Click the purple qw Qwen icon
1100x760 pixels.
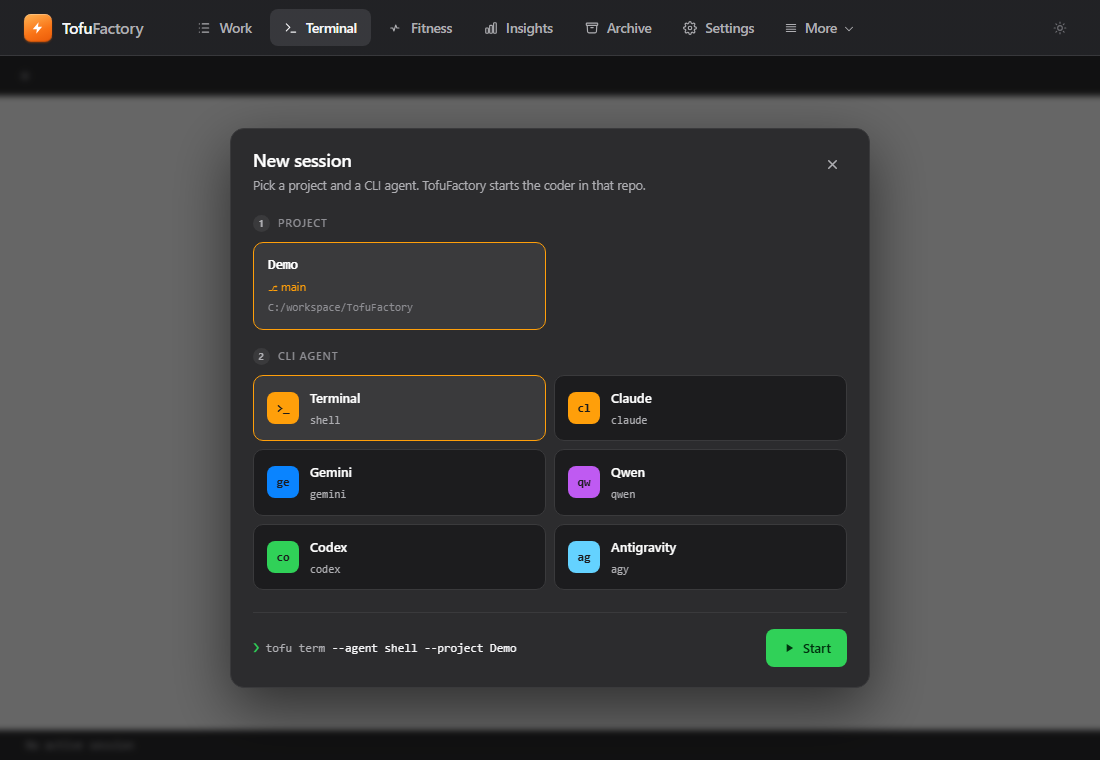[x=584, y=482]
